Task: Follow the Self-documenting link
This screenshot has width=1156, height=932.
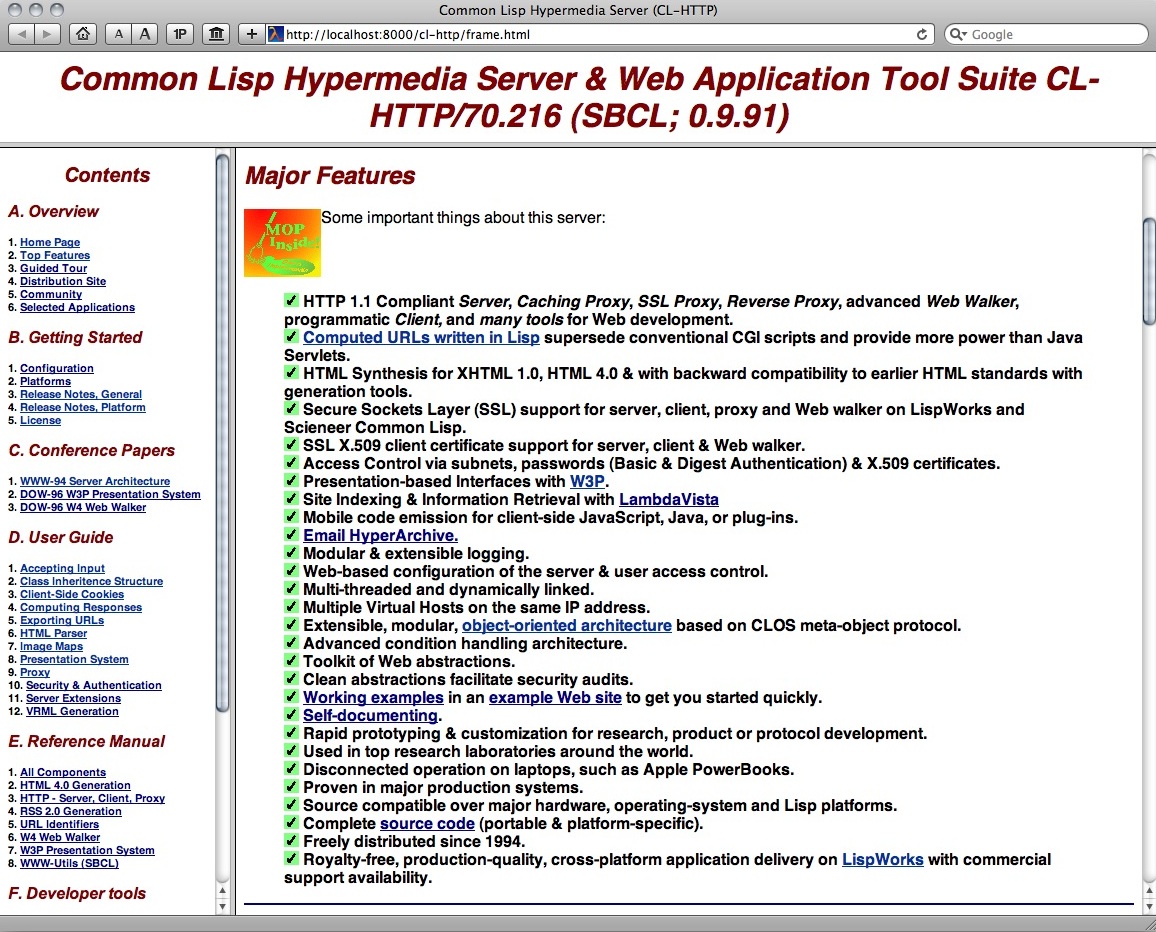Action: coord(370,715)
